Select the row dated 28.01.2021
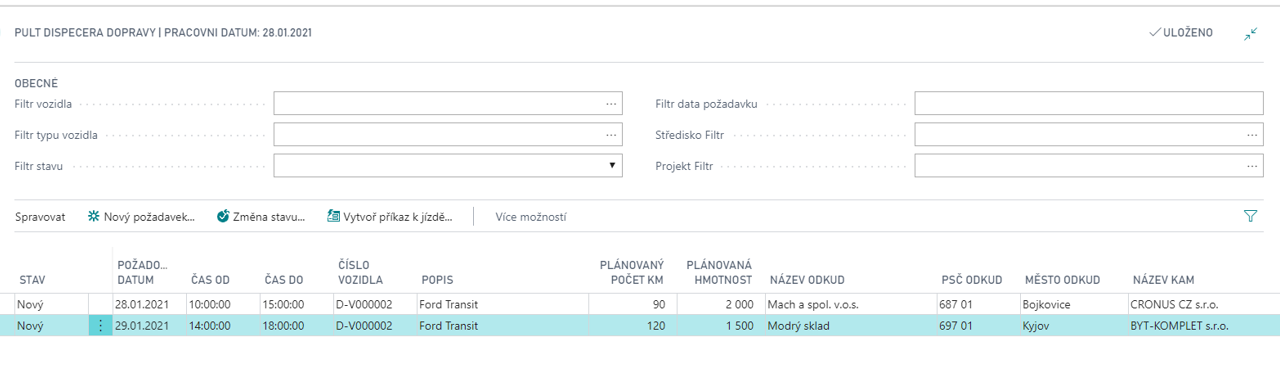The width and height of the screenshot is (1280, 381). point(640,304)
